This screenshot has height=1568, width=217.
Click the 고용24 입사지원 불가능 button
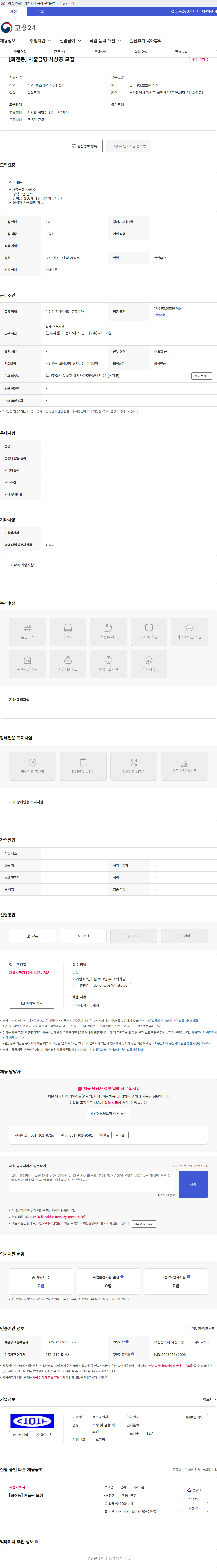pos(129,146)
